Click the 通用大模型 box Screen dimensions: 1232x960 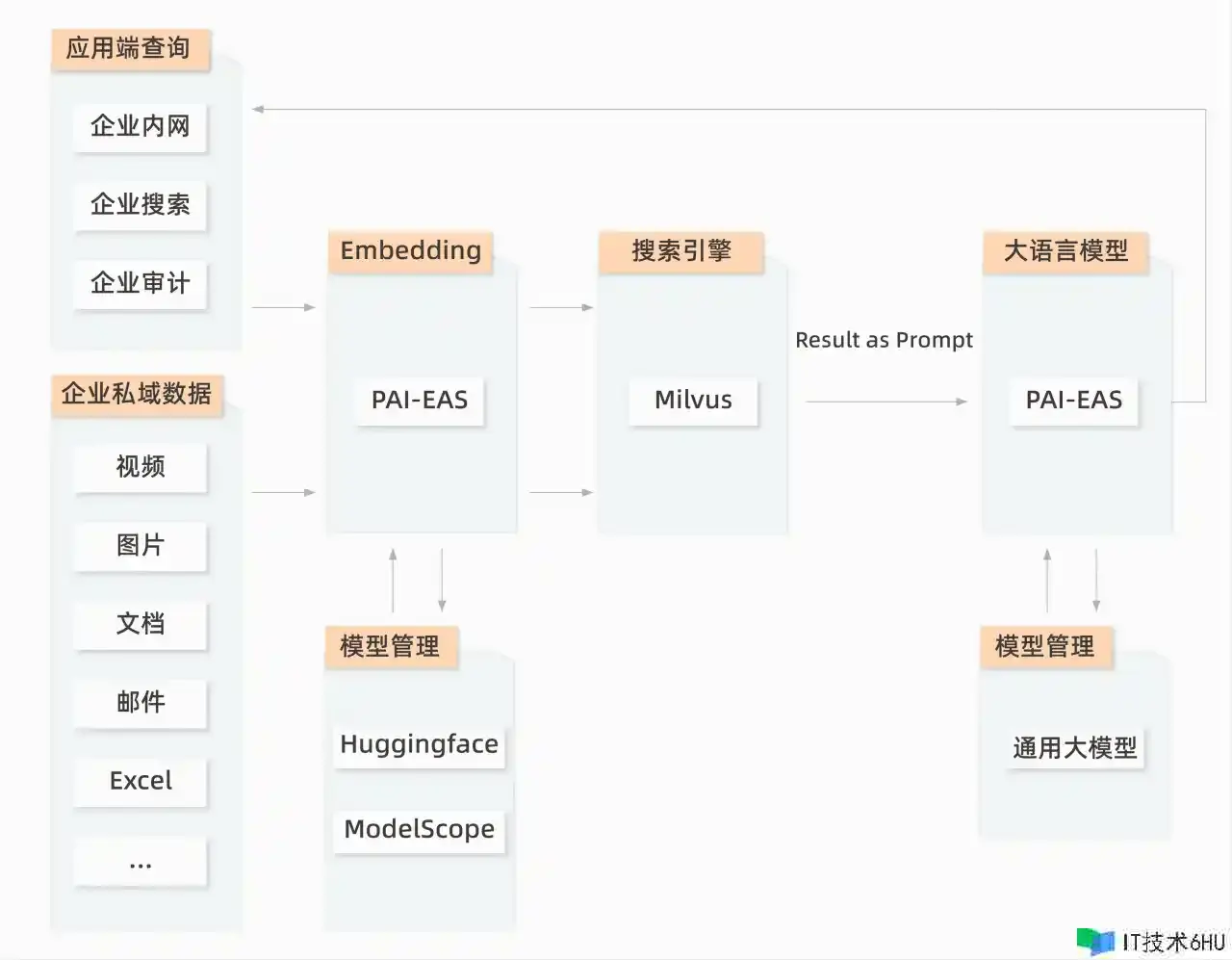pos(1075,748)
